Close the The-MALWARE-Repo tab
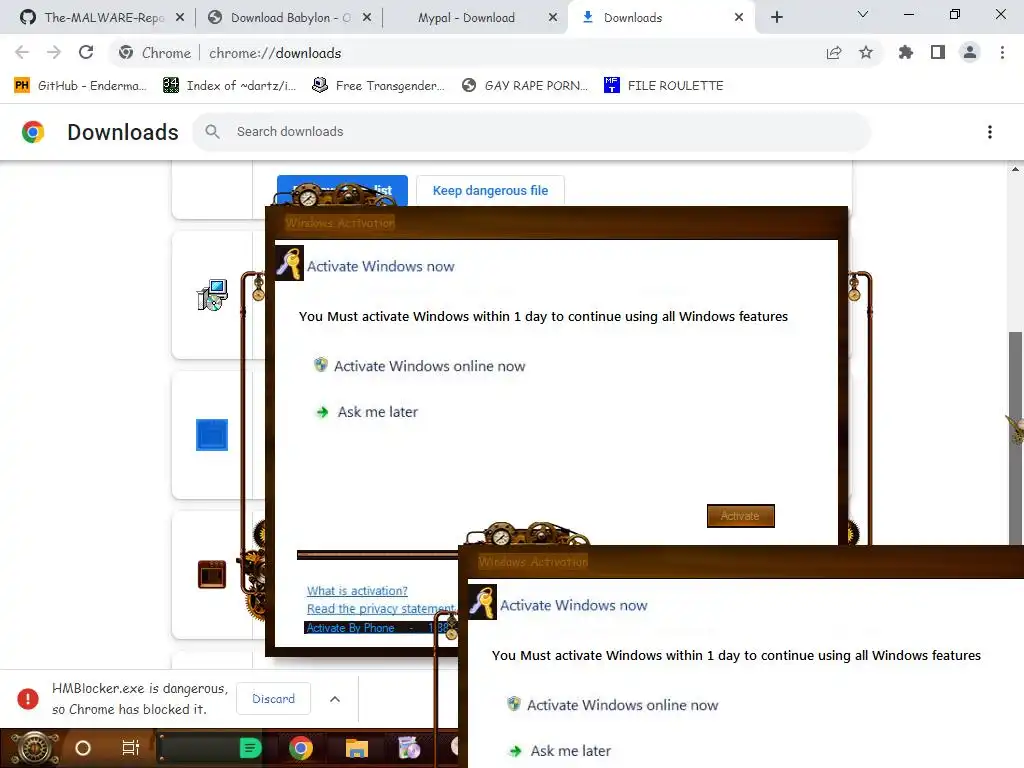 click(x=180, y=18)
